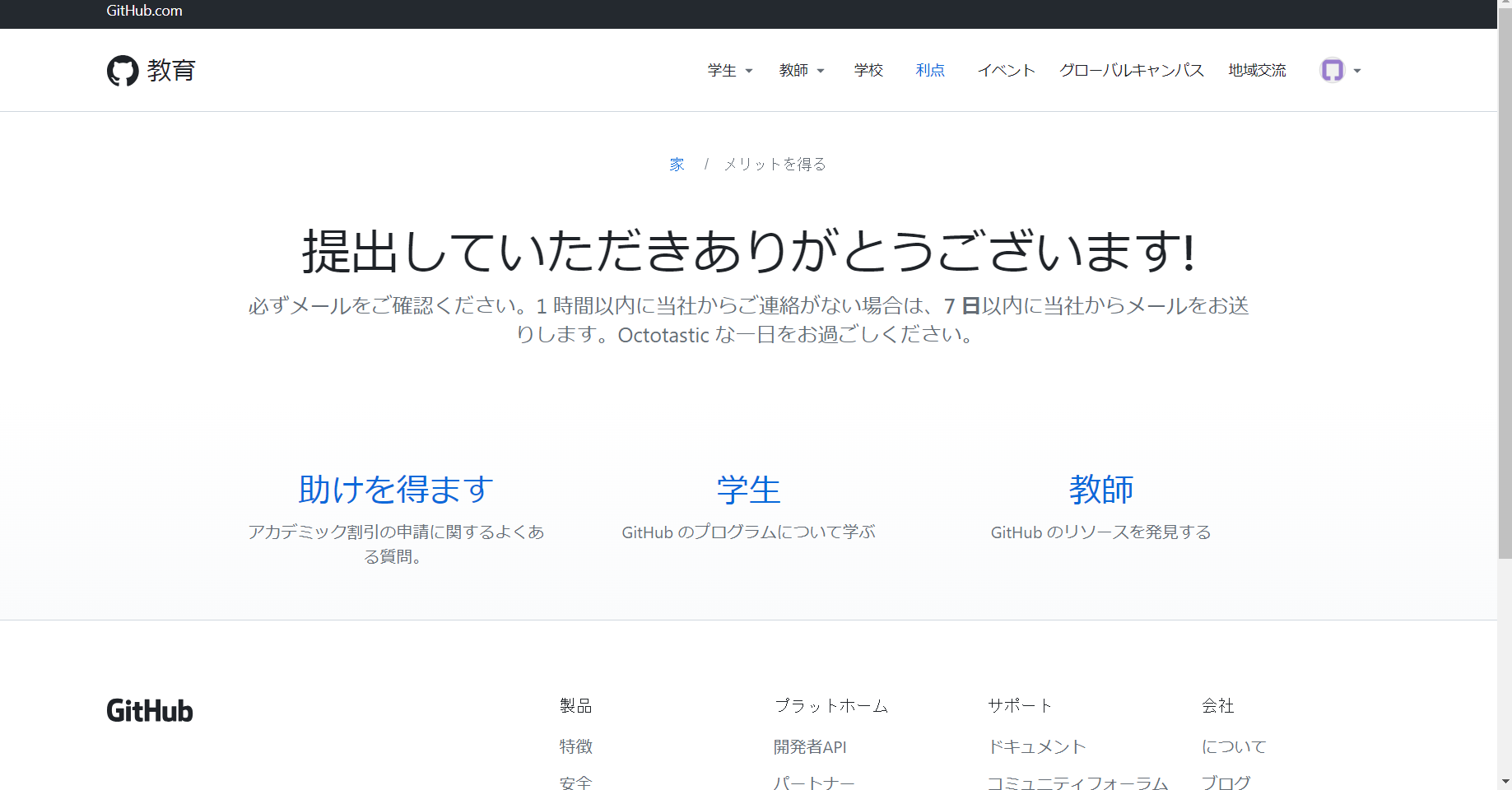
Task: Click the 製品 footer column heading
Action: click(x=576, y=705)
